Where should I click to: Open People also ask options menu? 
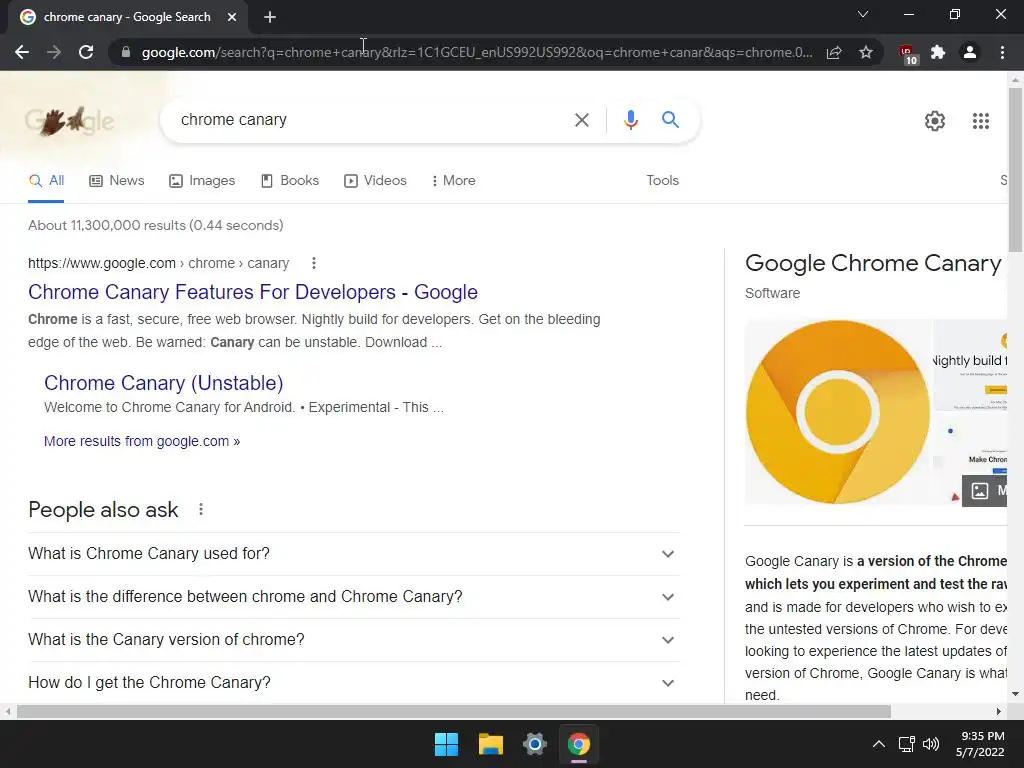click(201, 509)
